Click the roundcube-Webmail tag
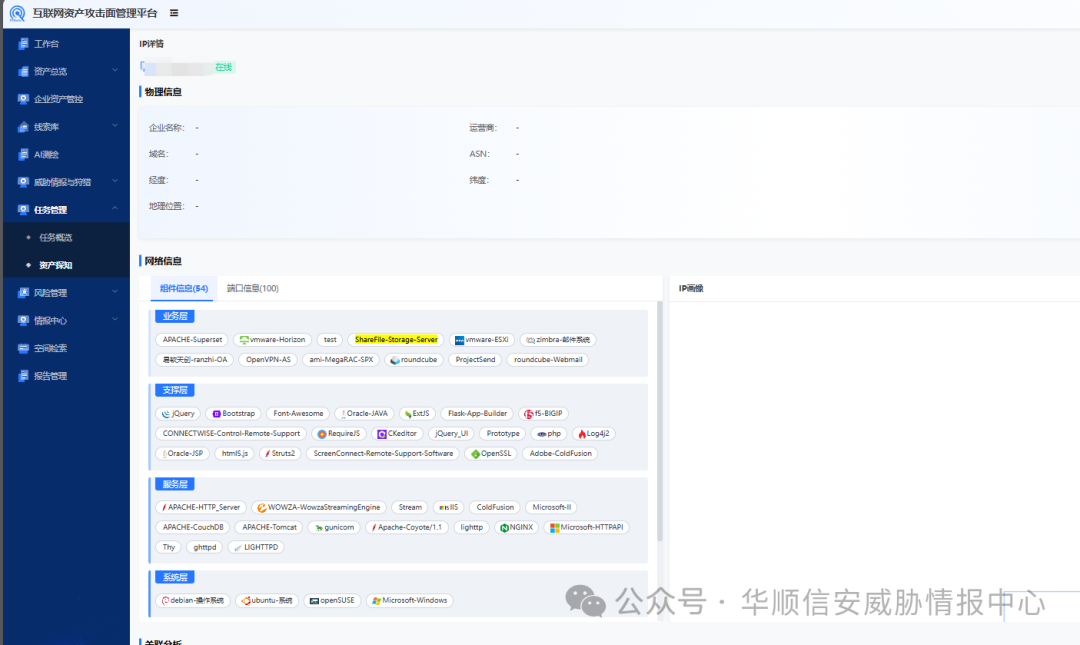Viewport: 1080px width, 645px height. coord(548,360)
